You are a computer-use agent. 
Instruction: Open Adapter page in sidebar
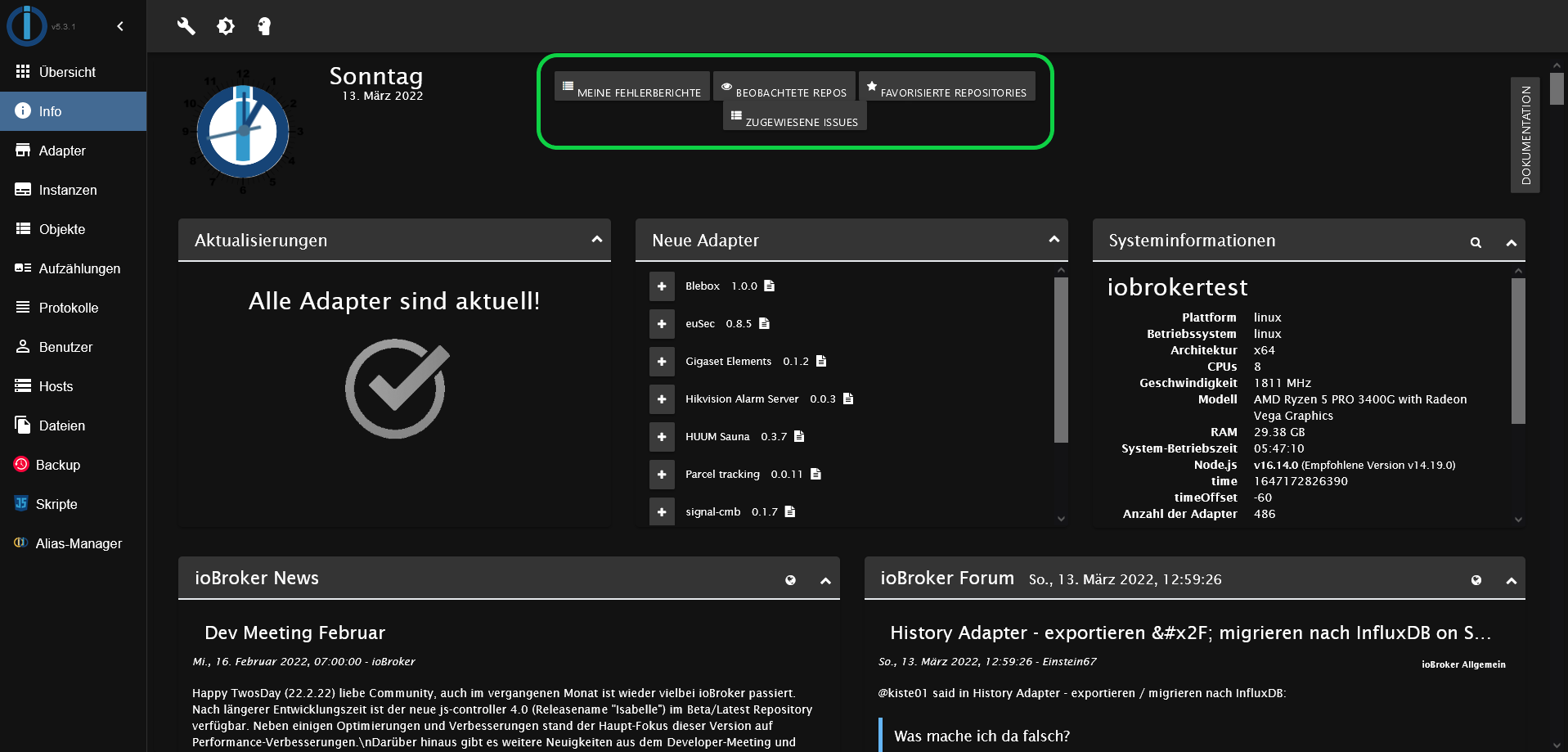click(x=73, y=151)
